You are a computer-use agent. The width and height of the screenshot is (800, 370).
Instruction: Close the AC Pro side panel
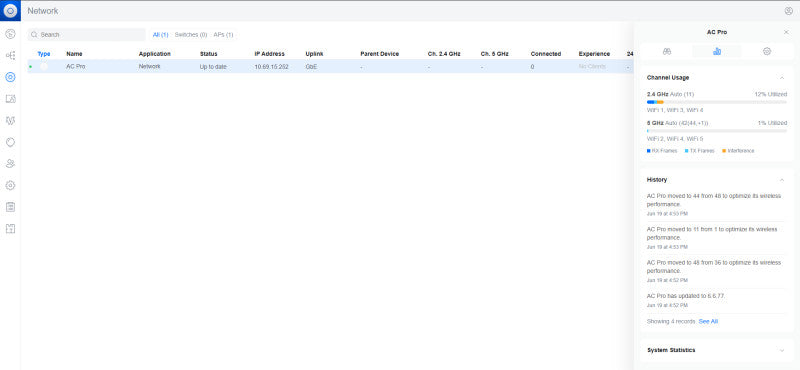pyautogui.click(x=786, y=32)
